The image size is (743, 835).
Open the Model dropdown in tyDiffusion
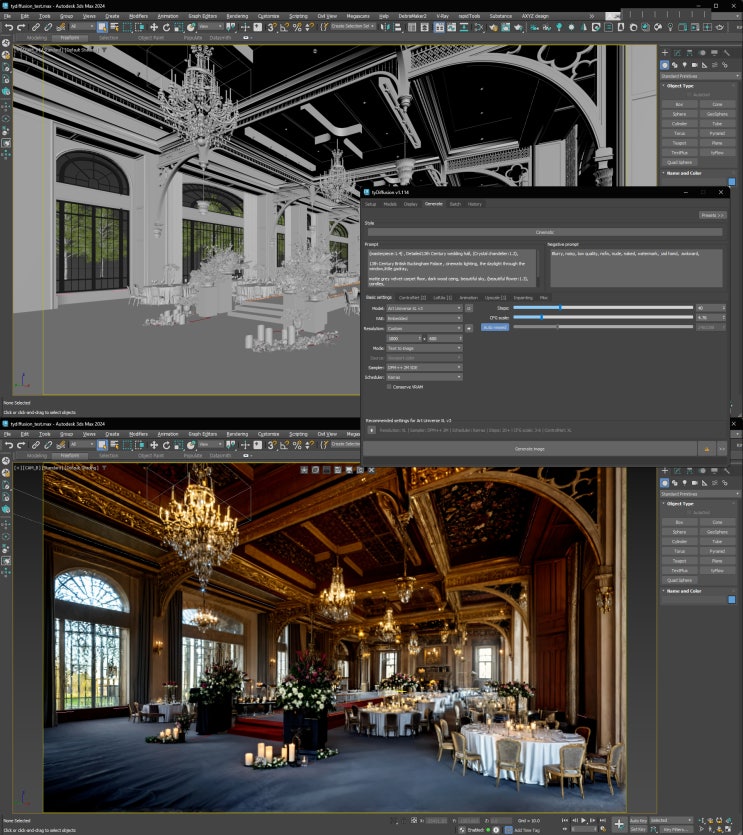(x=424, y=308)
